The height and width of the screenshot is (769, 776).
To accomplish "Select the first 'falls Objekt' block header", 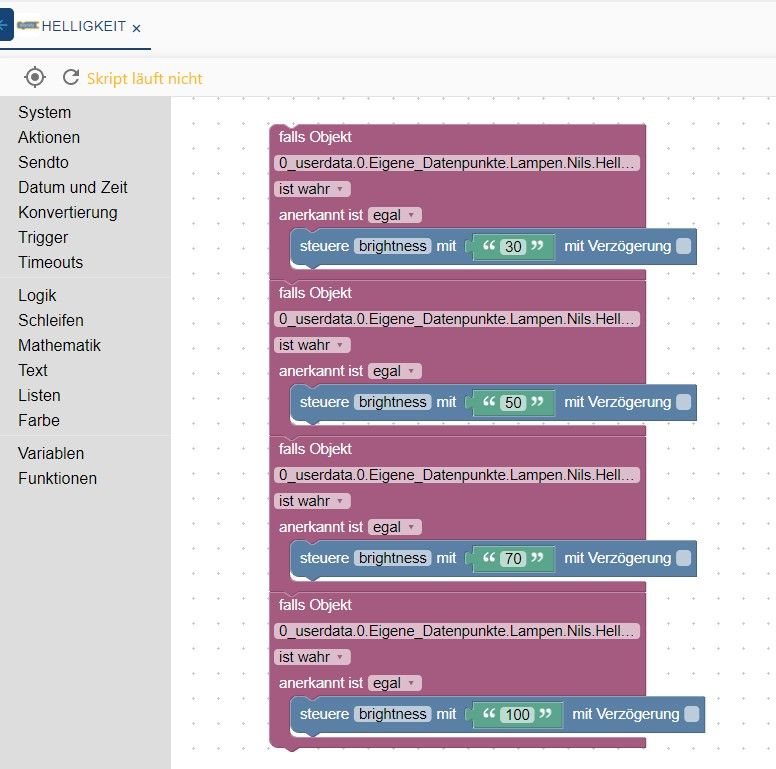I will (x=315, y=137).
